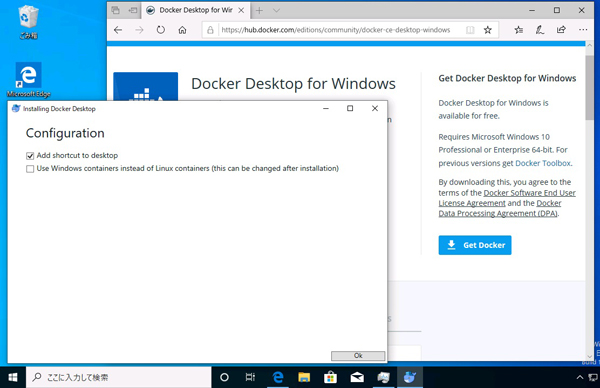Share this page from Edge toolbar
600x388 pixels.
tap(561, 30)
